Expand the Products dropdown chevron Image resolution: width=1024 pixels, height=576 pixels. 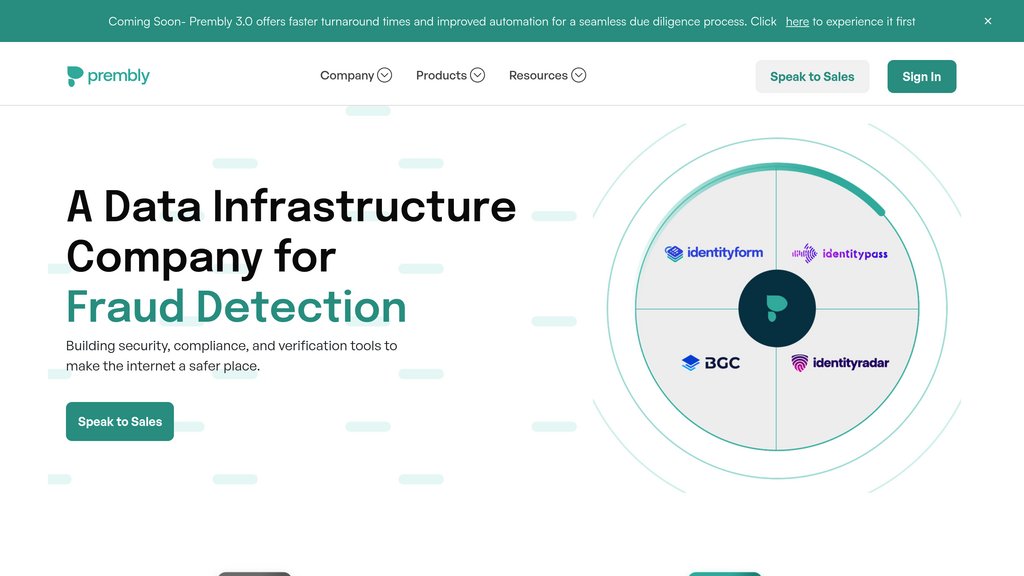point(478,76)
